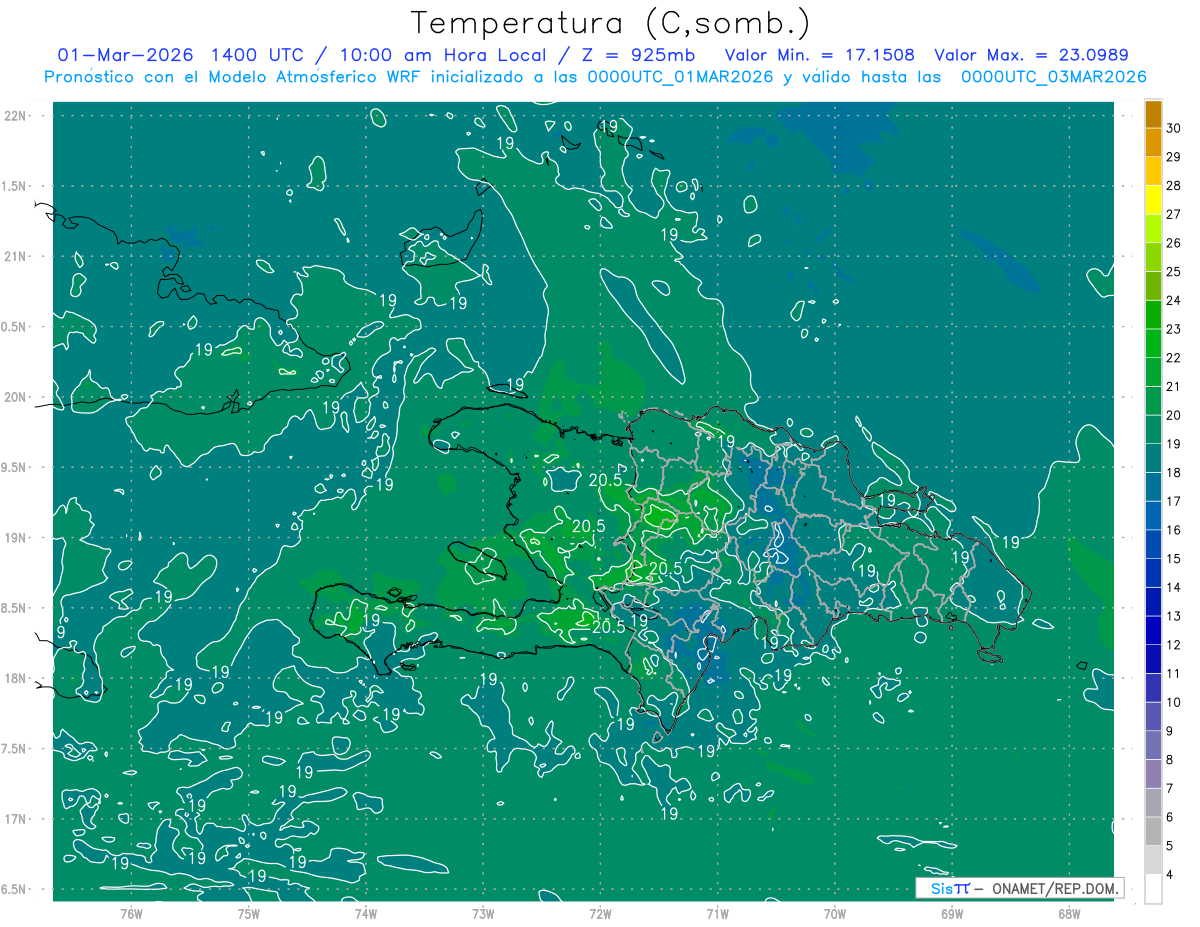Click the 21N latitude axis label
The image size is (1200, 927).
[x=14, y=256]
